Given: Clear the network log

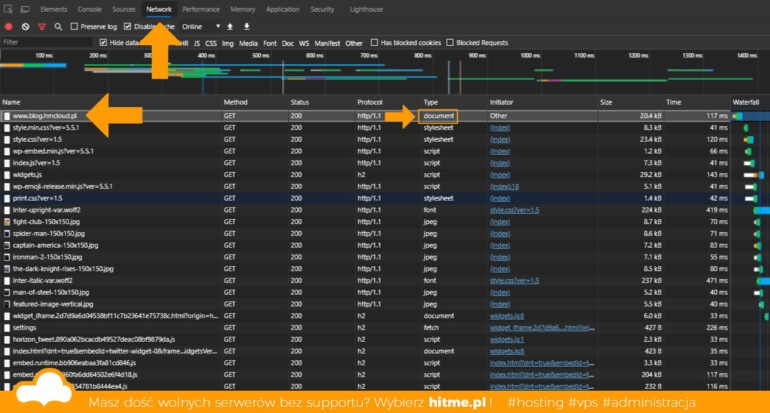Looking at the screenshot, I should pyautogui.click(x=26, y=27).
